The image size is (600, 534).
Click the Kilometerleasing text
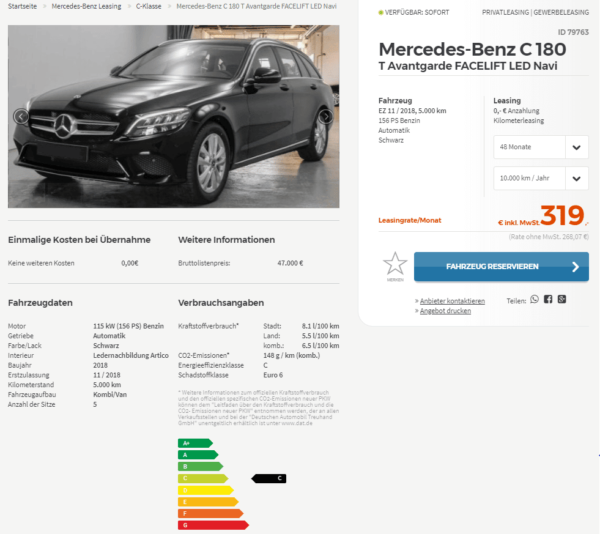pos(518,120)
